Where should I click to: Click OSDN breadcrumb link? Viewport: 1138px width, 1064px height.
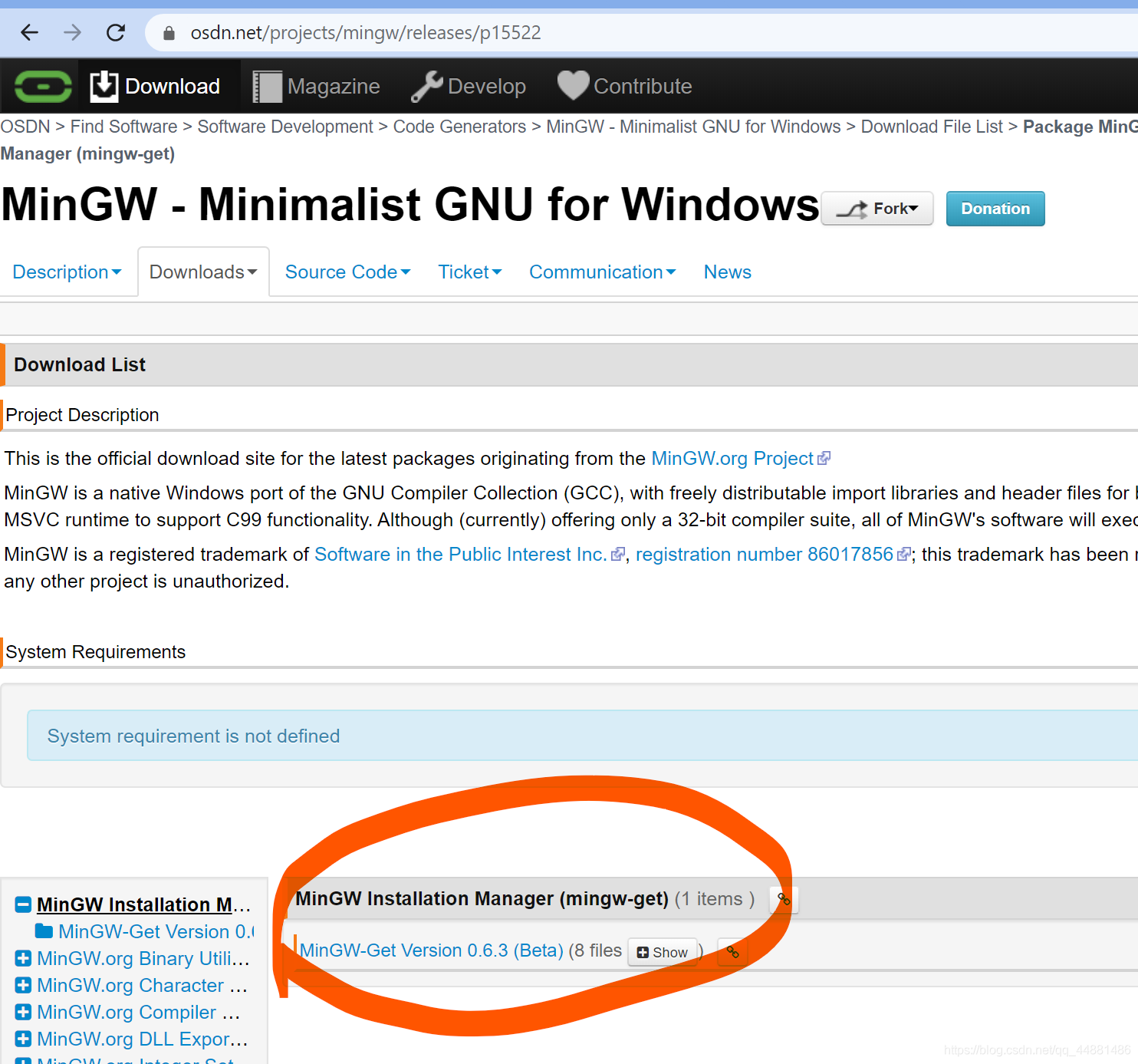[25, 127]
